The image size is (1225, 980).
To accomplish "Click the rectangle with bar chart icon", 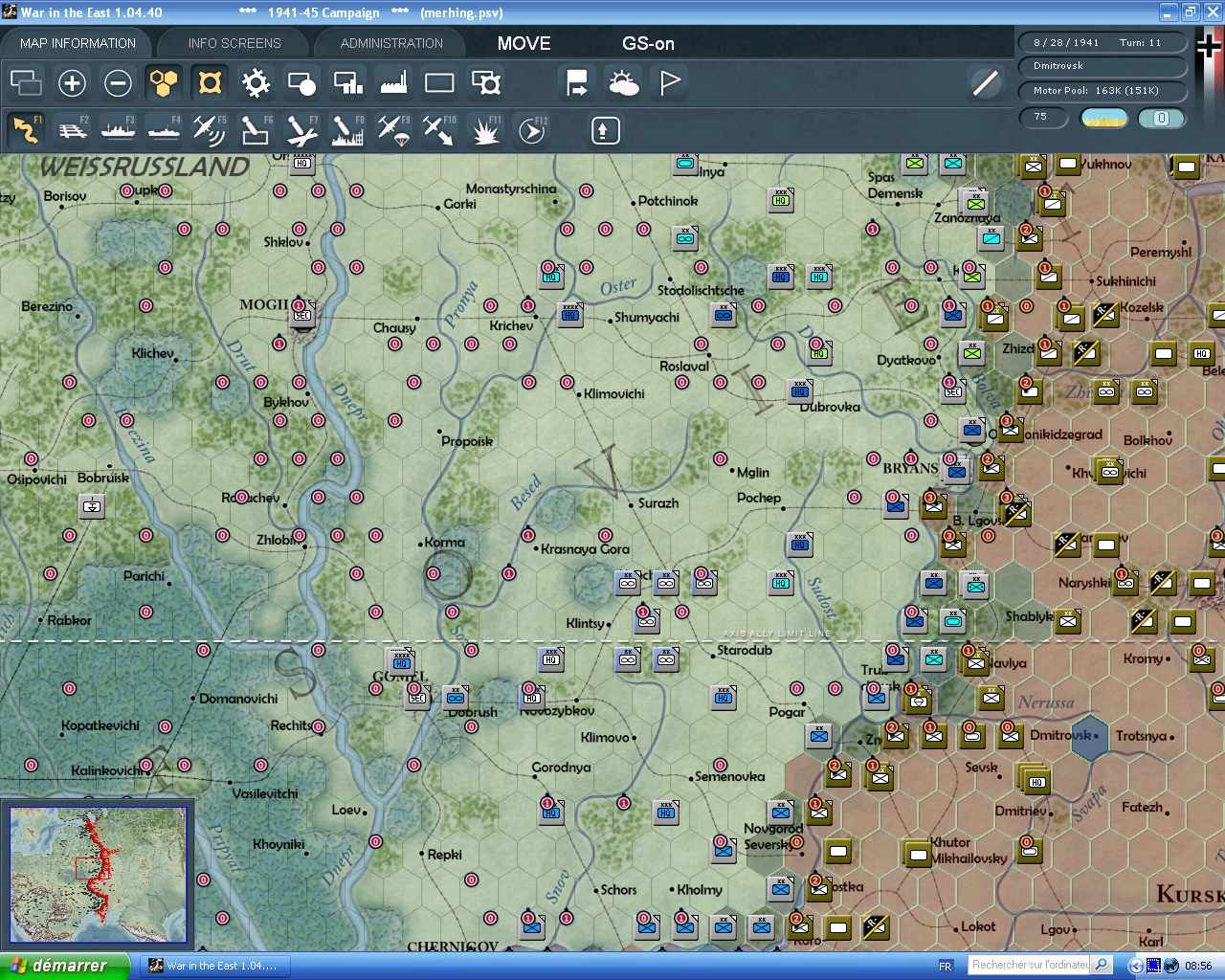I will coord(347,83).
